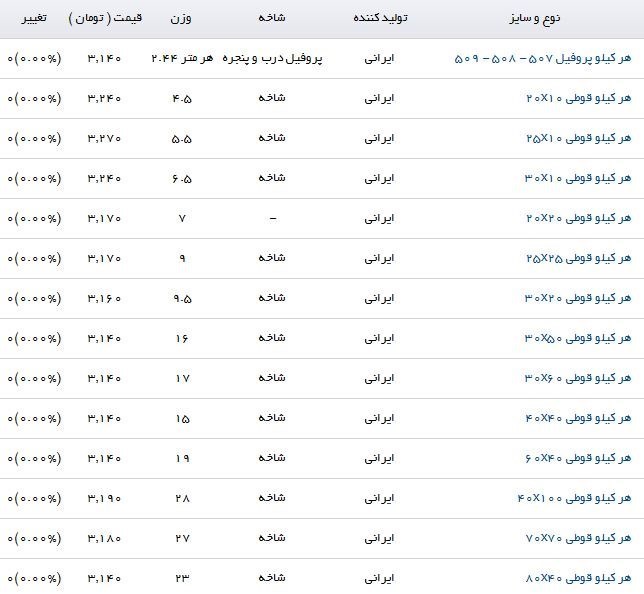The height and width of the screenshot is (594, 644).
Task: Open link هر کیلو قوطی ۲۵x۲۵
Action: (x=579, y=258)
